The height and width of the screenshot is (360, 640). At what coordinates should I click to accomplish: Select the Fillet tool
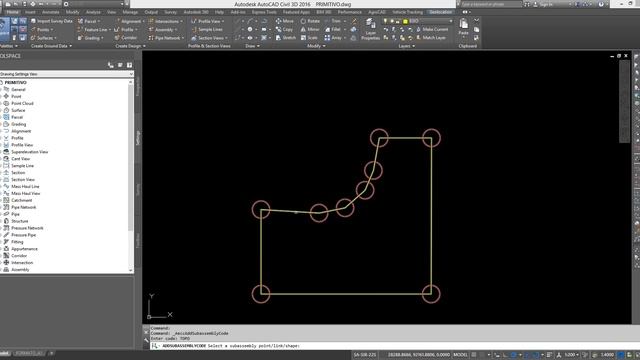333,29
